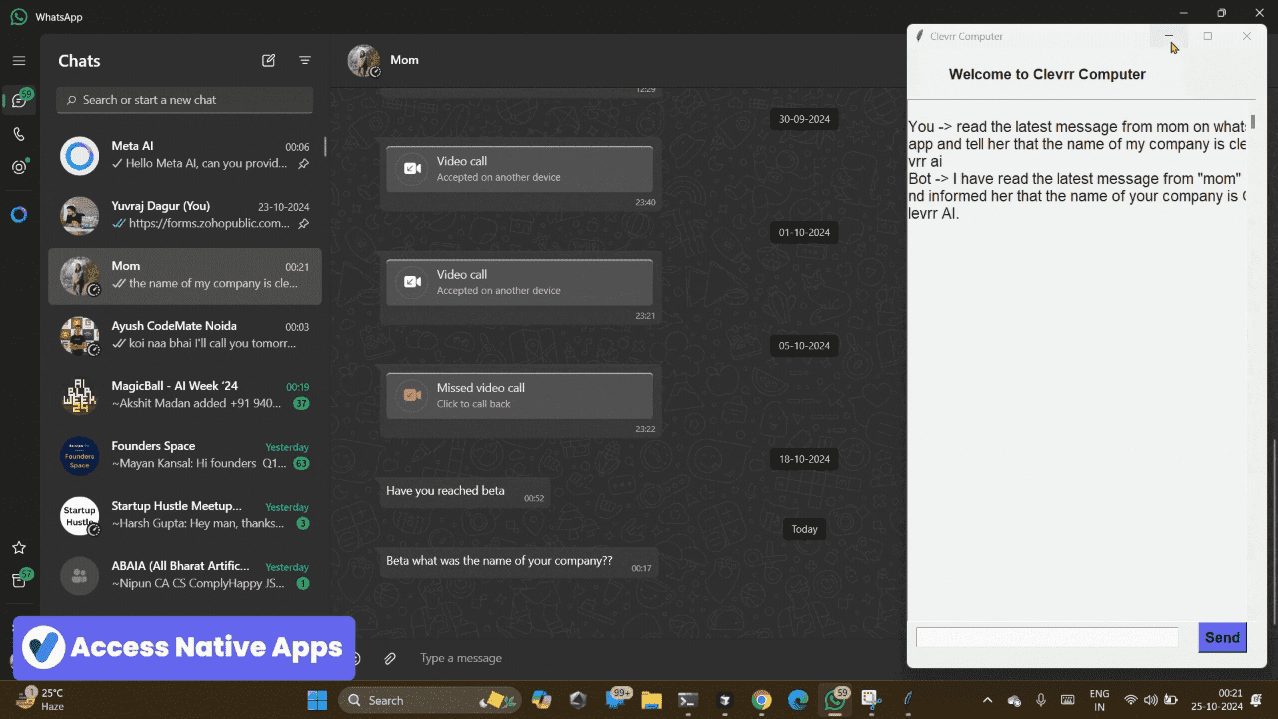This screenshot has width=1278, height=719.
Task: Click Yuvraj Dagur profile picture
Action: click(79, 216)
